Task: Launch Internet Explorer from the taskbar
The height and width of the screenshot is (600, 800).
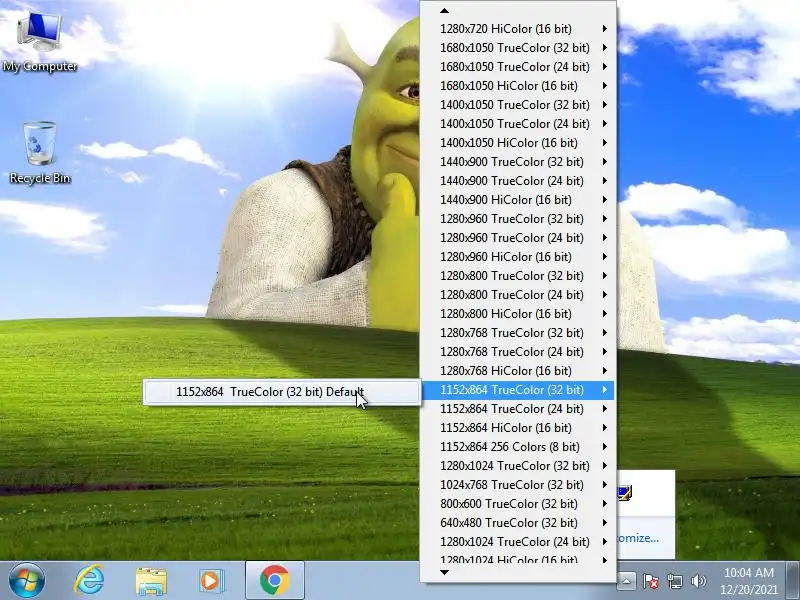Action: coord(89,581)
